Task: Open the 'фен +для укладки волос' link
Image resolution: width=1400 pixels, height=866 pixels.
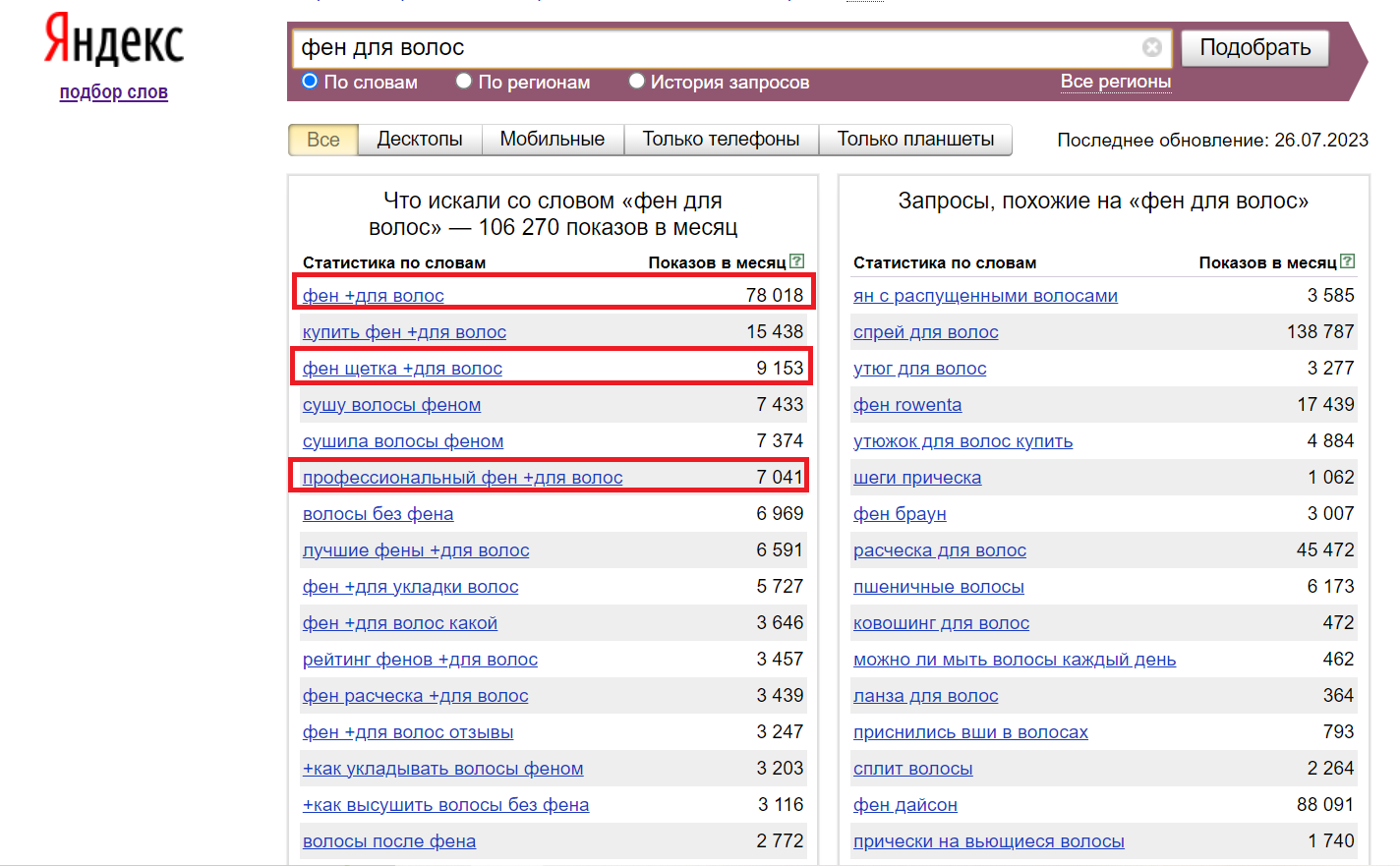Action: pos(411,587)
